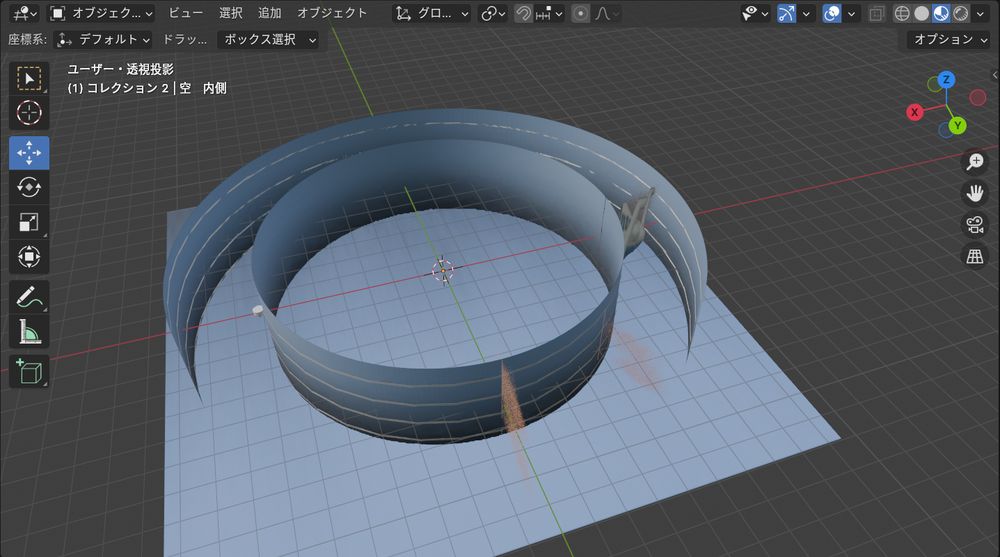
Task: Click the 座標系: label
Action: [27, 40]
